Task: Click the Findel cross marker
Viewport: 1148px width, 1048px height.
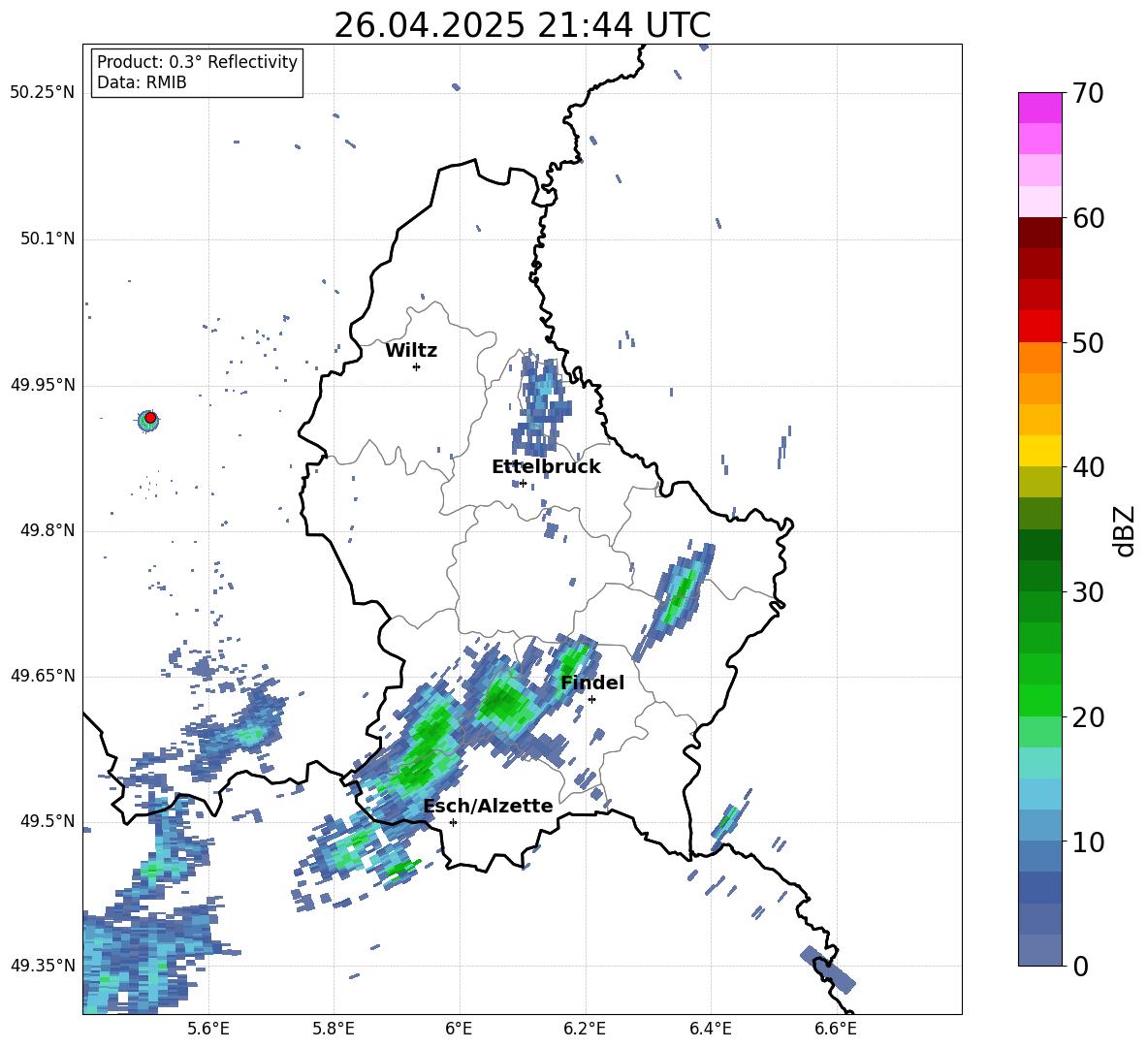Action: click(591, 700)
